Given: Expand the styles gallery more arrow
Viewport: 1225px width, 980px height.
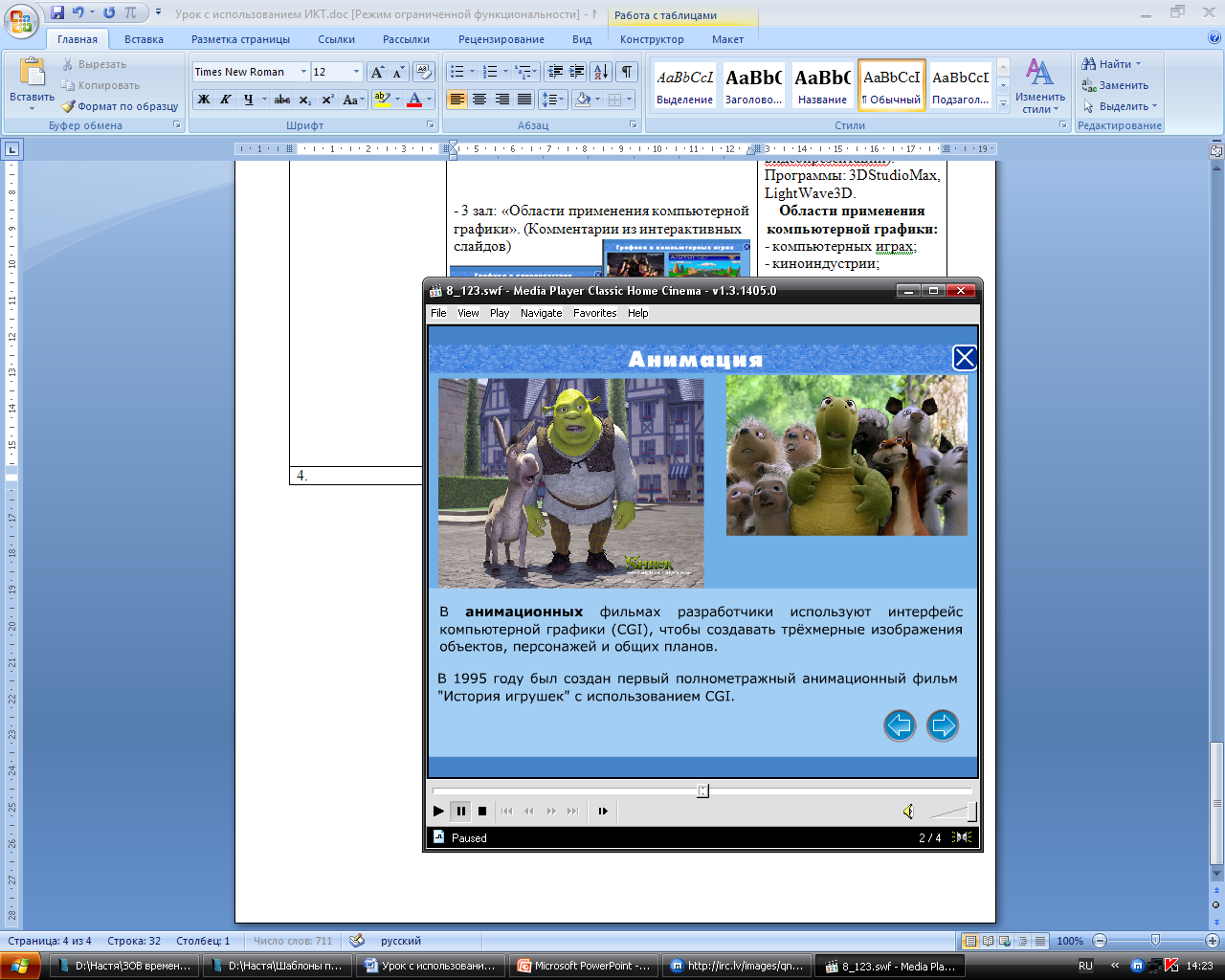Looking at the screenshot, I should pyautogui.click(x=1003, y=103).
